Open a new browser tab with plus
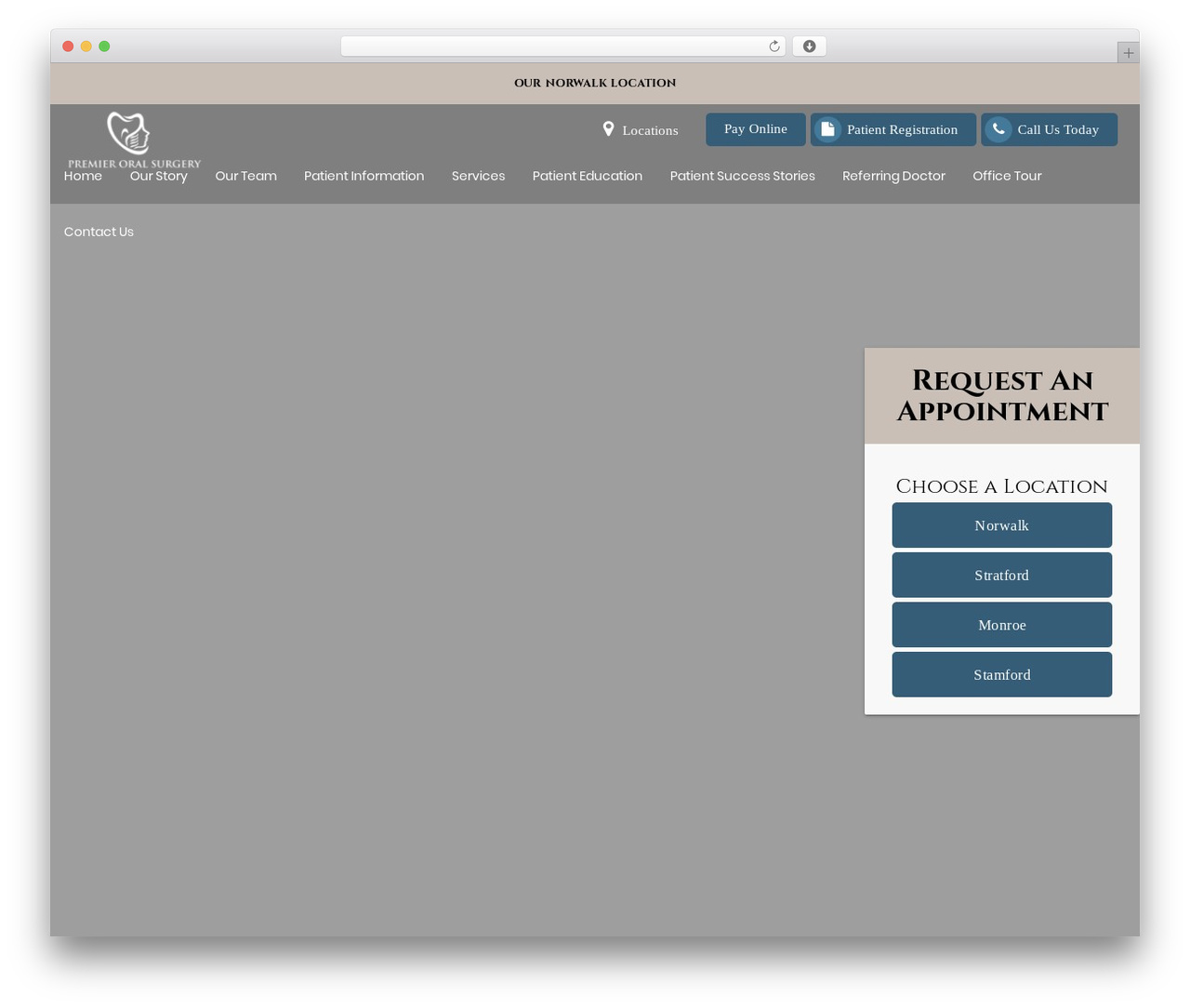Screen dimensions: 1190x1008 [1128, 53]
